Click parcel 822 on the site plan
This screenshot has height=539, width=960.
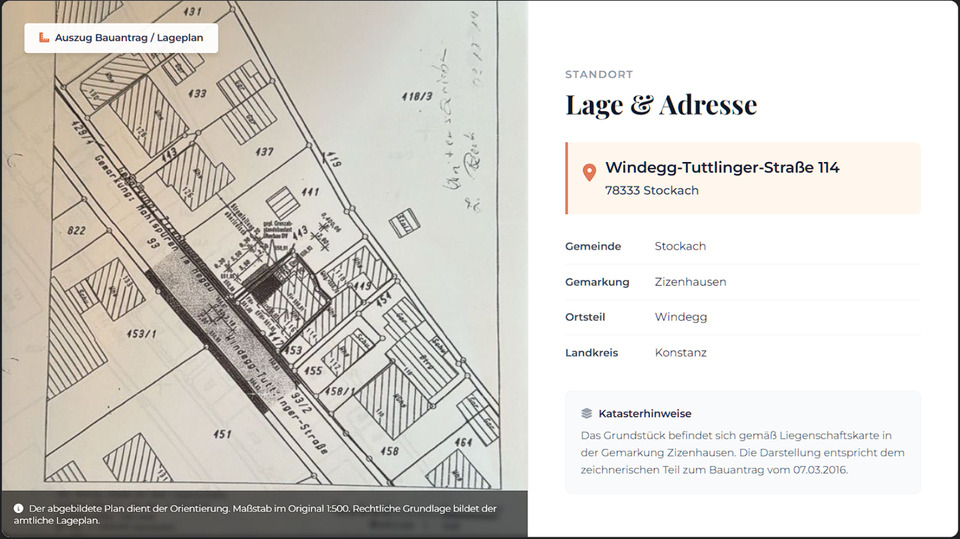point(76,230)
